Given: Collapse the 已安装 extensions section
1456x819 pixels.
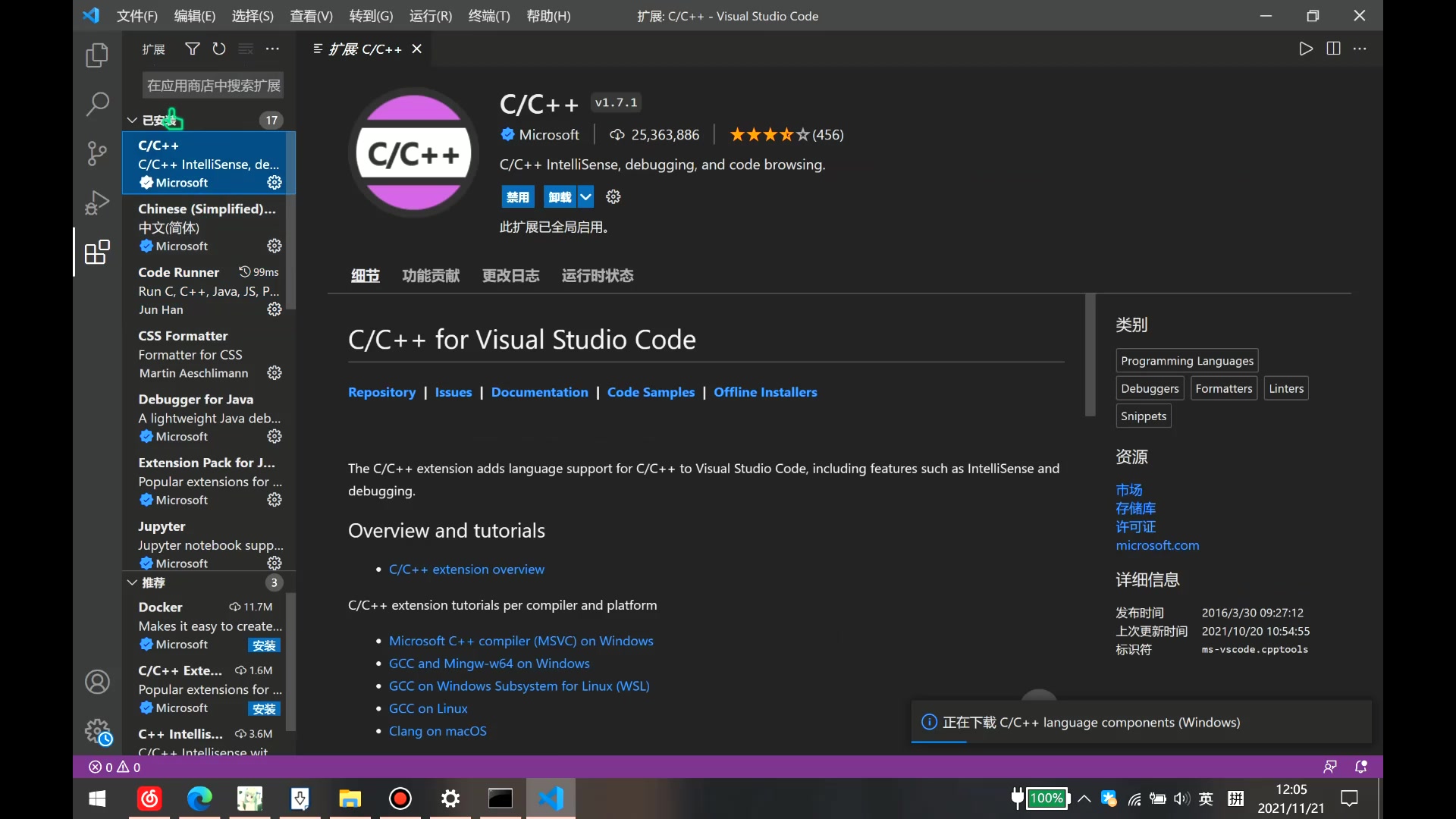Looking at the screenshot, I should (130, 119).
